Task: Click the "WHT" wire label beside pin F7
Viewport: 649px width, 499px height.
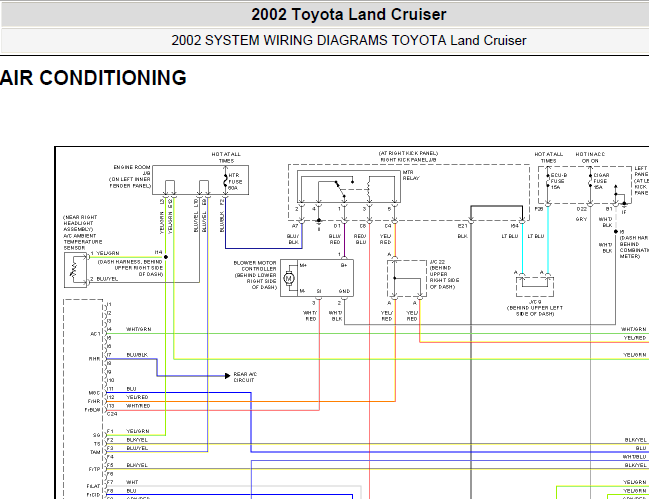Action: point(132,482)
